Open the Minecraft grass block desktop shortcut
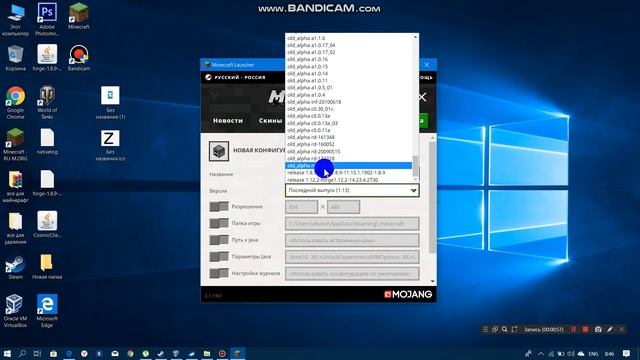Image resolution: width=640 pixels, height=360 pixels. [78, 16]
